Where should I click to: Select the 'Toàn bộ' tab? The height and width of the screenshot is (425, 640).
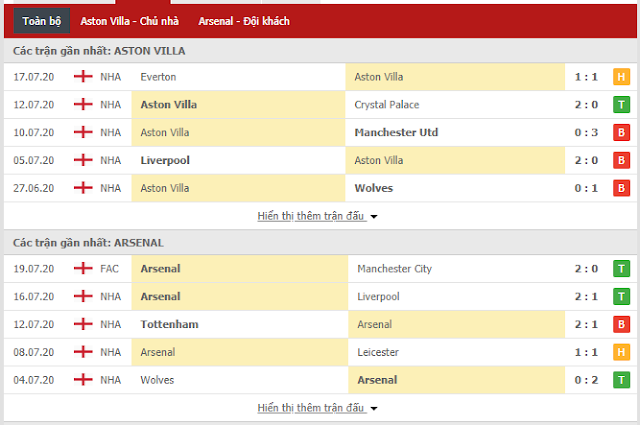tap(42, 21)
